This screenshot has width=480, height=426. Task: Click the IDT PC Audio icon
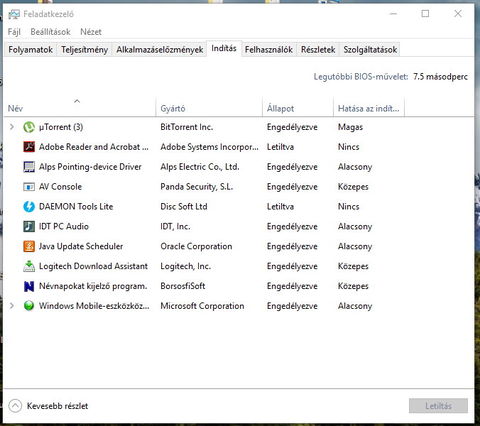pyautogui.click(x=29, y=226)
